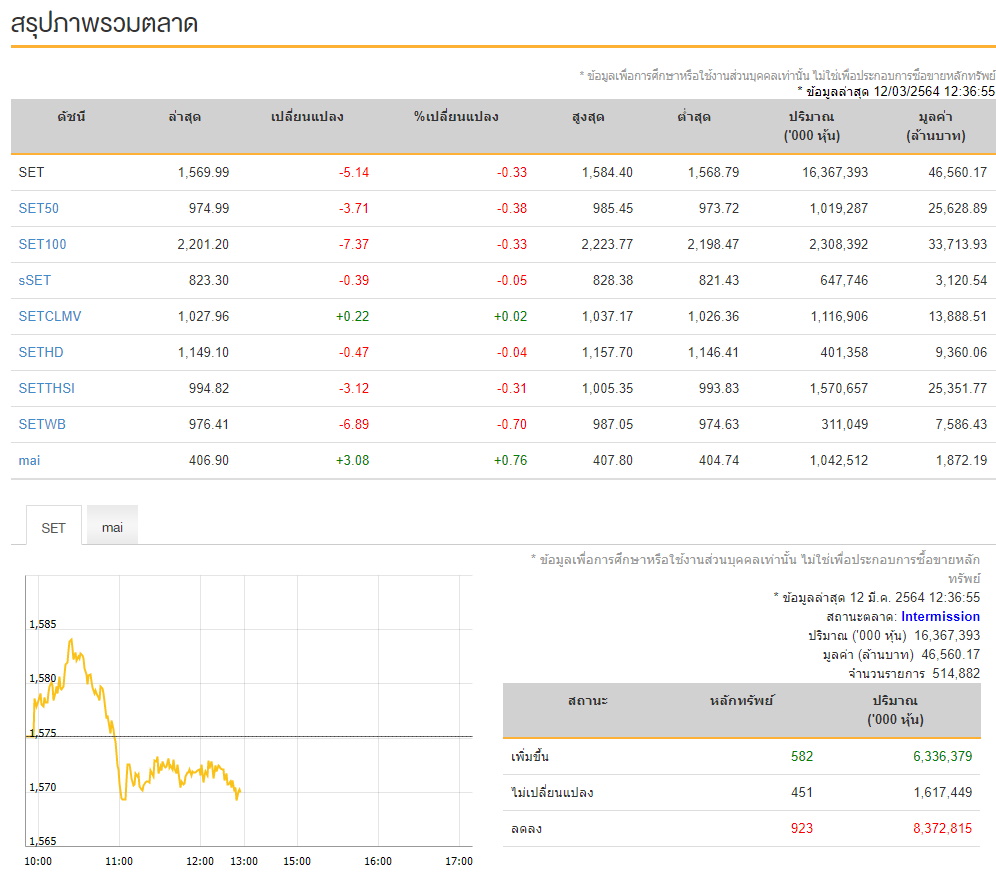Open the SETCLMV index link
Screen dimensions: 996x879
point(50,316)
